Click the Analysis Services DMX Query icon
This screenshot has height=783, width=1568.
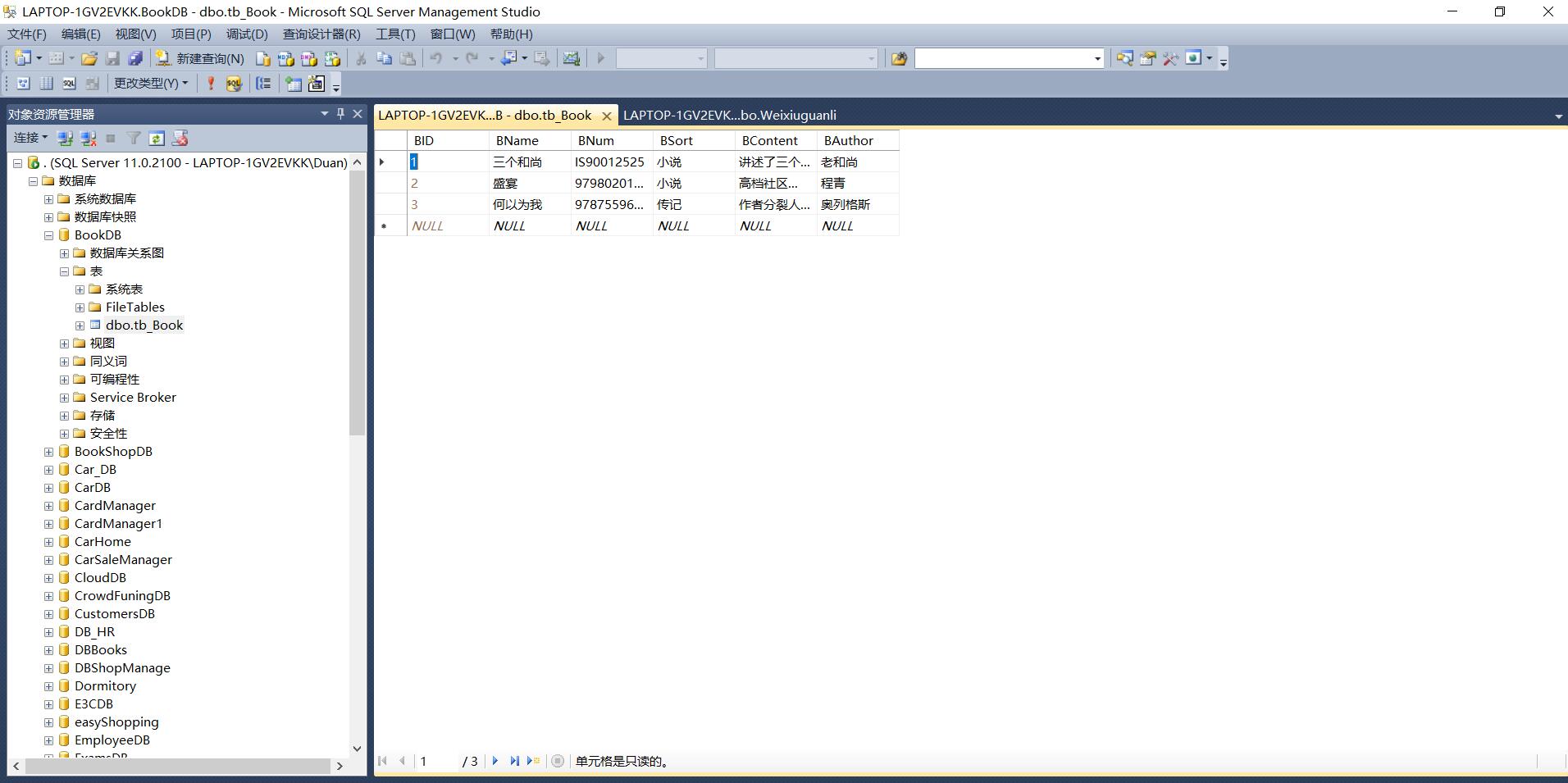click(309, 58)
